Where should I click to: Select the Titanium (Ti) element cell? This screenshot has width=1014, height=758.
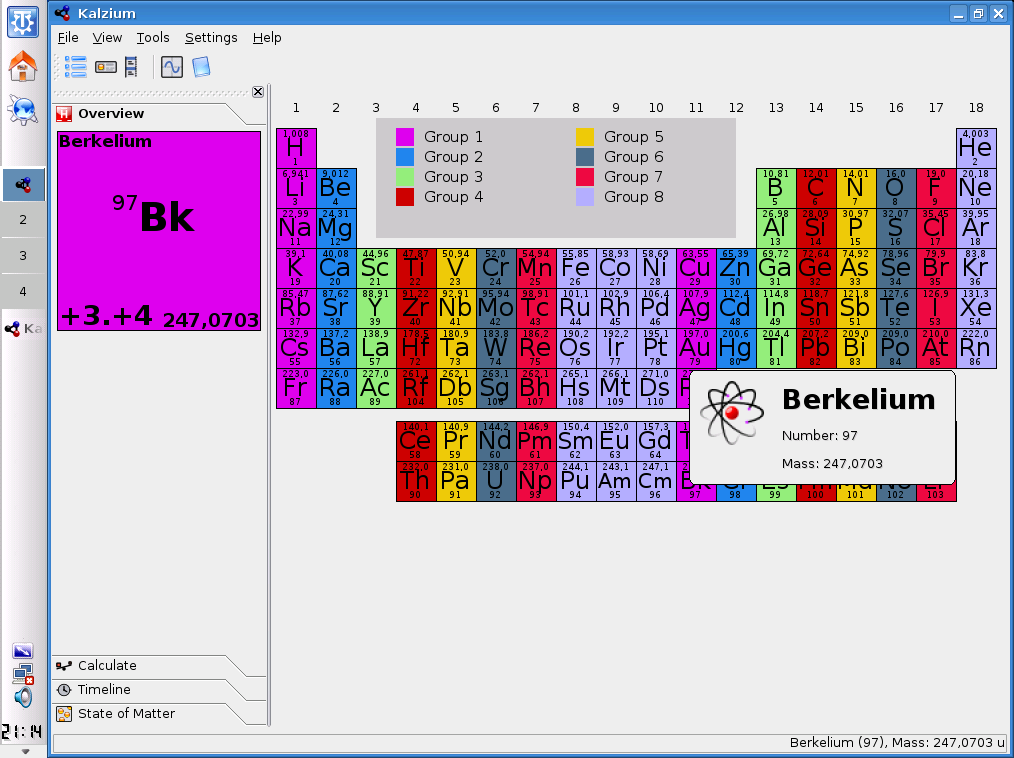click(x=416, y=268)
